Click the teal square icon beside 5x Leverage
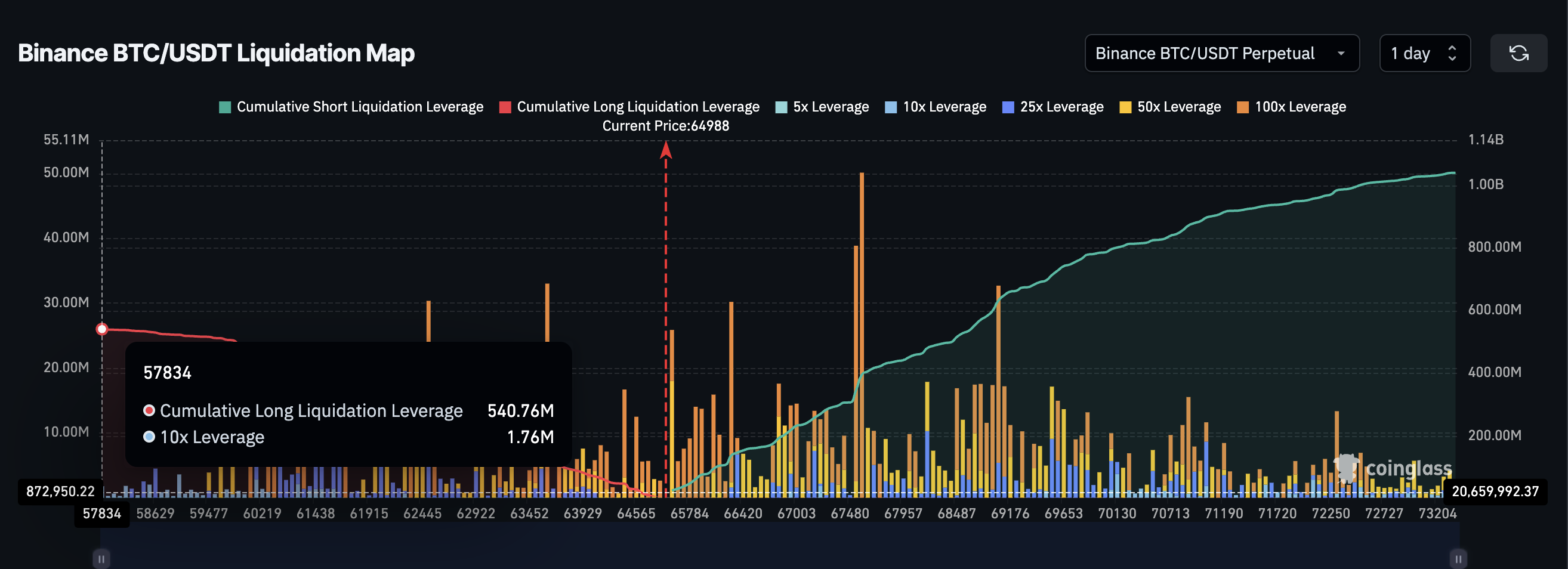 [781, 107]
